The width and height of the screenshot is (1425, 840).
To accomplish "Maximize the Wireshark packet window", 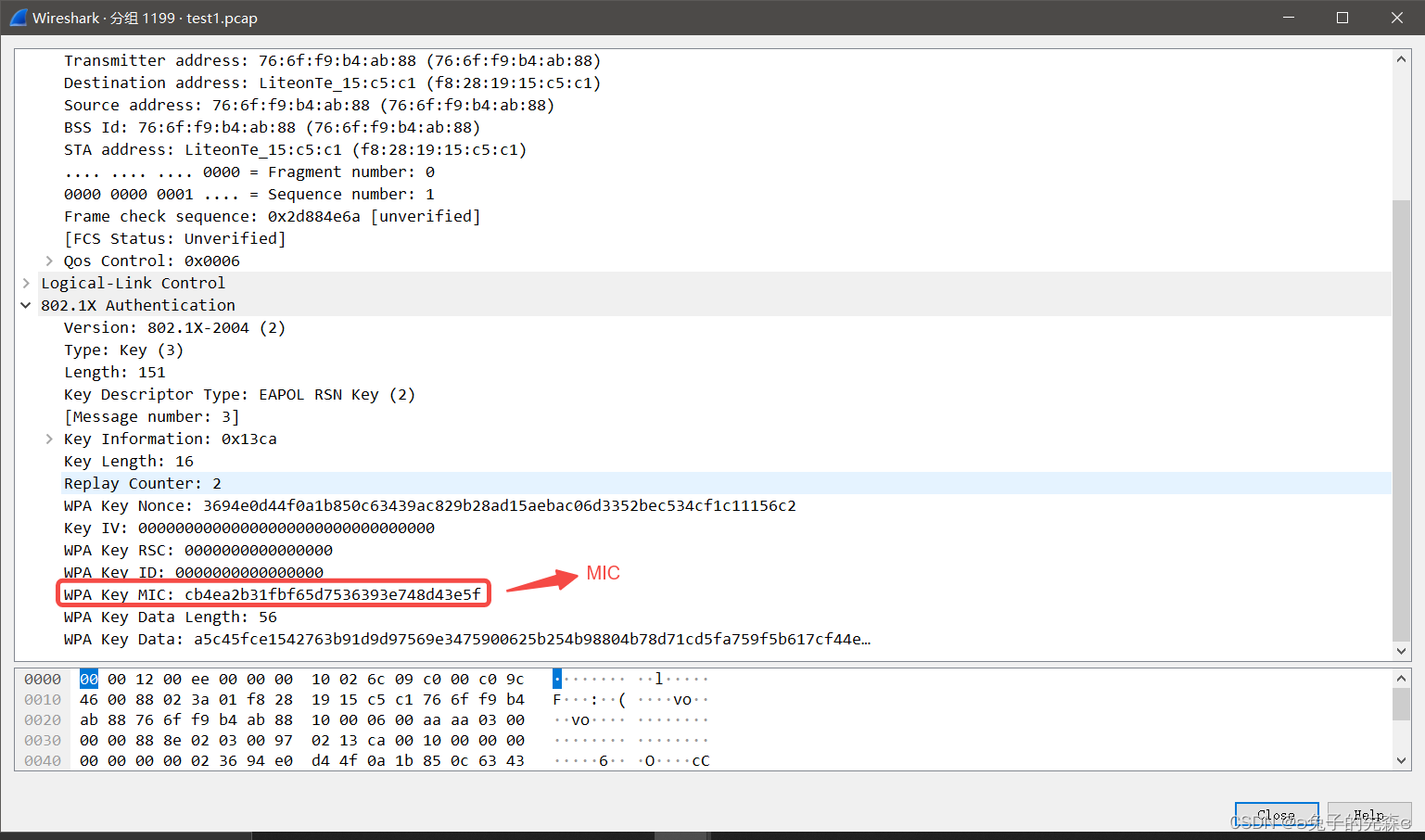I will coord(1342,18).
